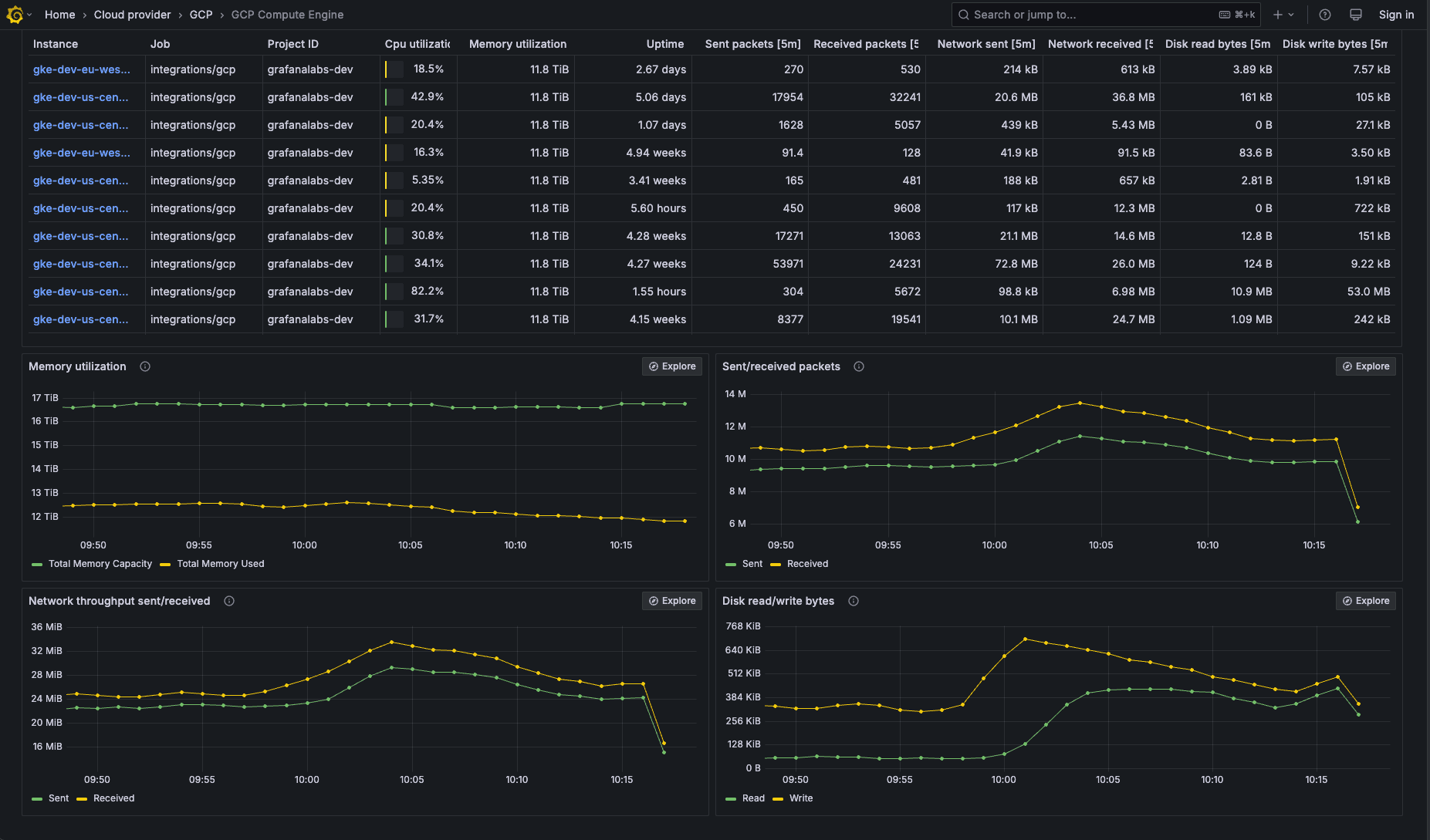Show info icon for Disk read/write bytes
Screen dimensions: 1430x840
tap(854, 601)
